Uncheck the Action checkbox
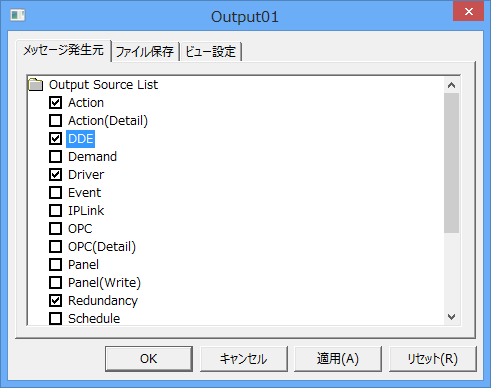 (55, 103)
